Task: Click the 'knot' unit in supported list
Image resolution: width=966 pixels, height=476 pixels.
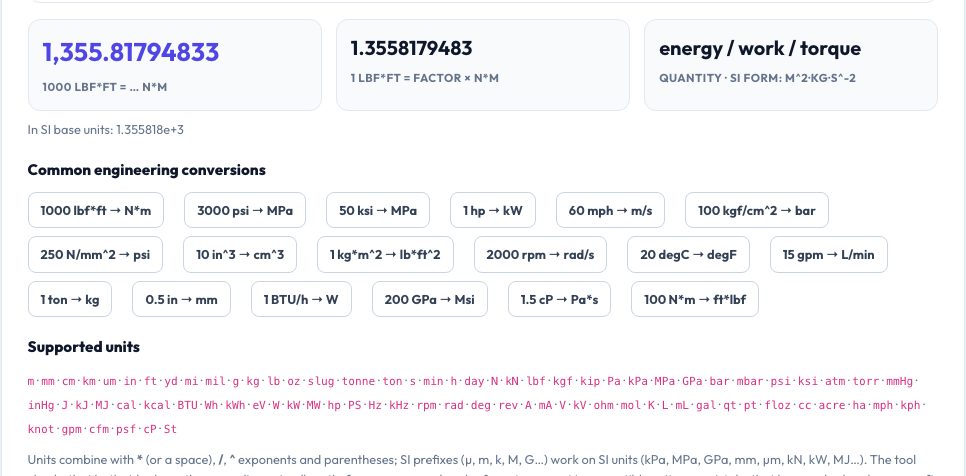Action: click(40, 429)
